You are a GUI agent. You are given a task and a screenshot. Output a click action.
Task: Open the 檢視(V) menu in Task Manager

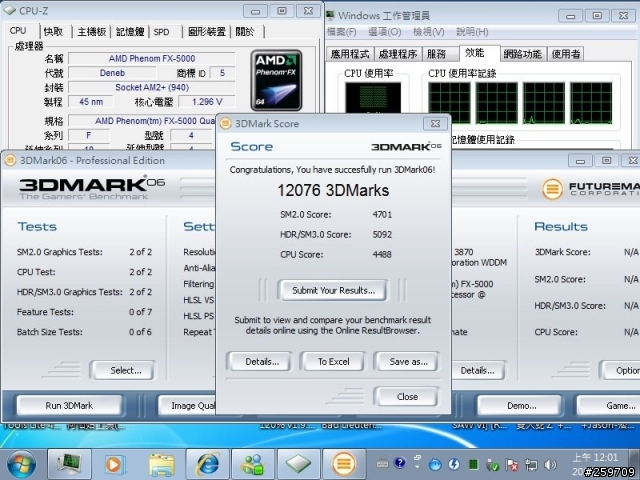[x=429, y=32]
